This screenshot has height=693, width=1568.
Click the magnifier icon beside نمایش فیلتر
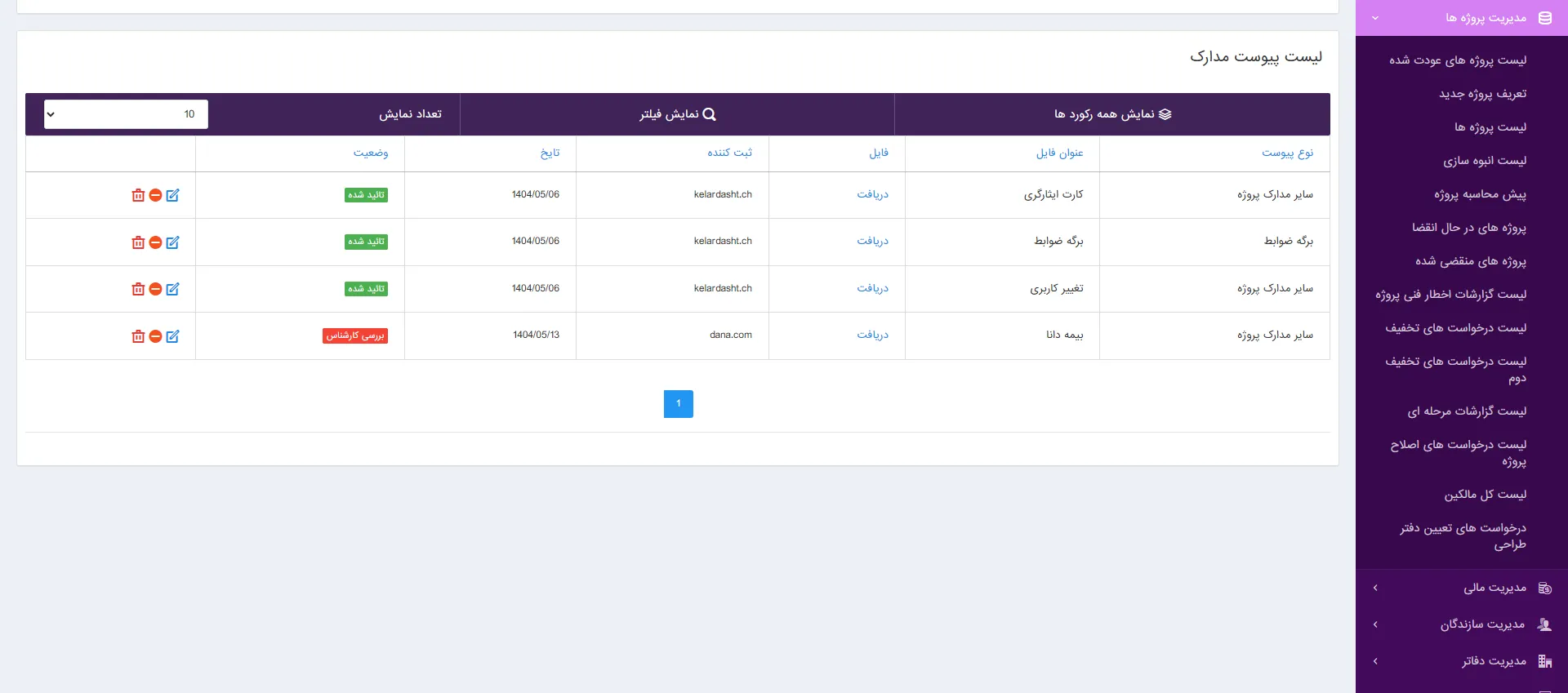pyautogui.click(x=709, y=114)
